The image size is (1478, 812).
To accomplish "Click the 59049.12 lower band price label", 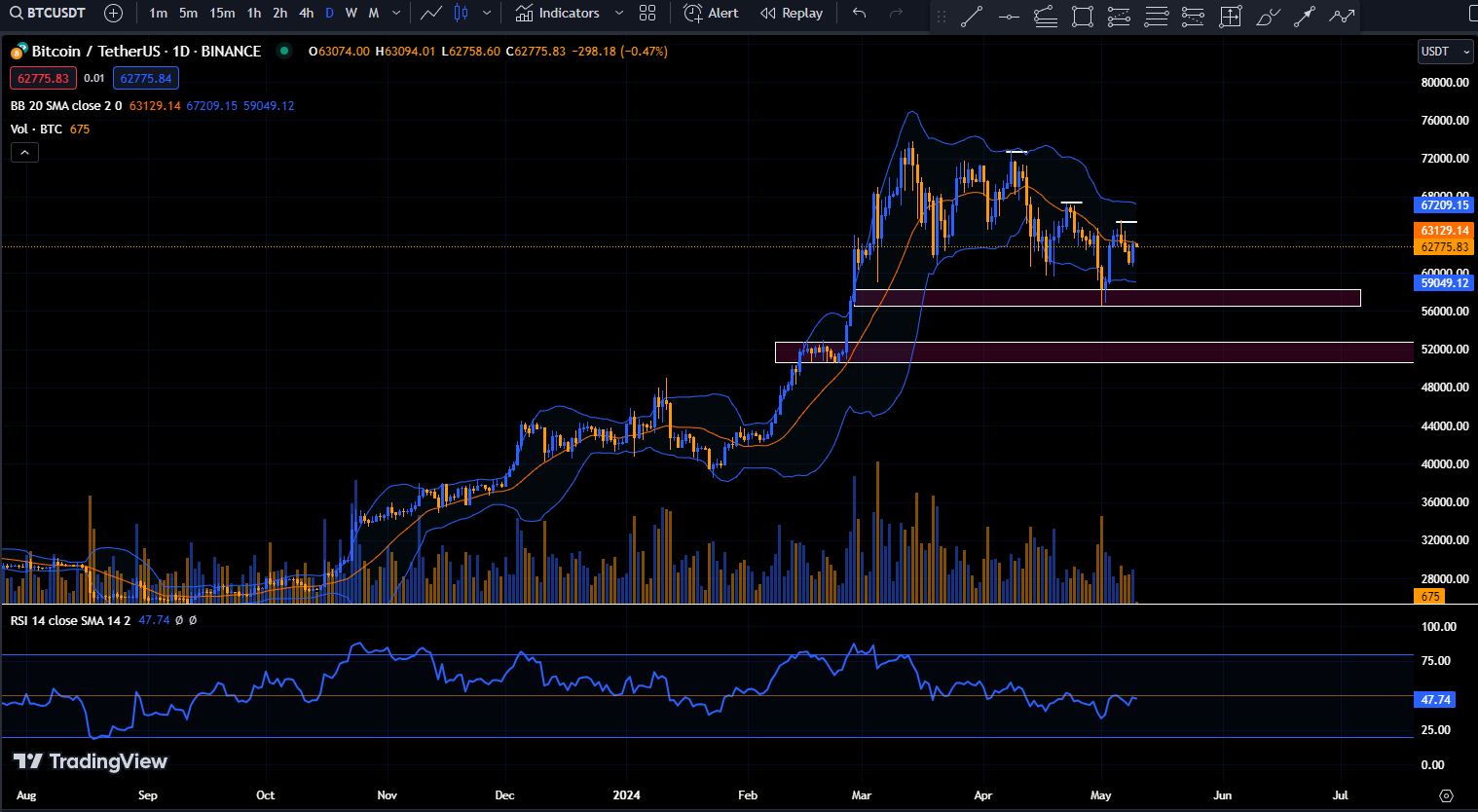I will tap(1444, 282).
